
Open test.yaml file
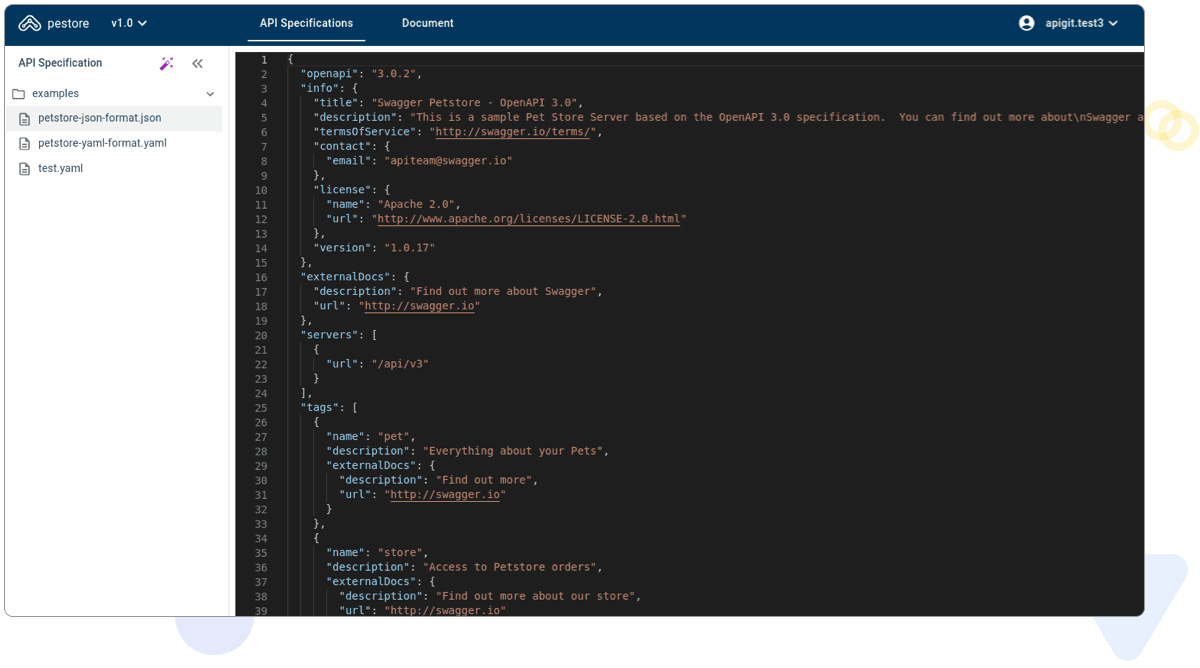(x=60, y=168)
